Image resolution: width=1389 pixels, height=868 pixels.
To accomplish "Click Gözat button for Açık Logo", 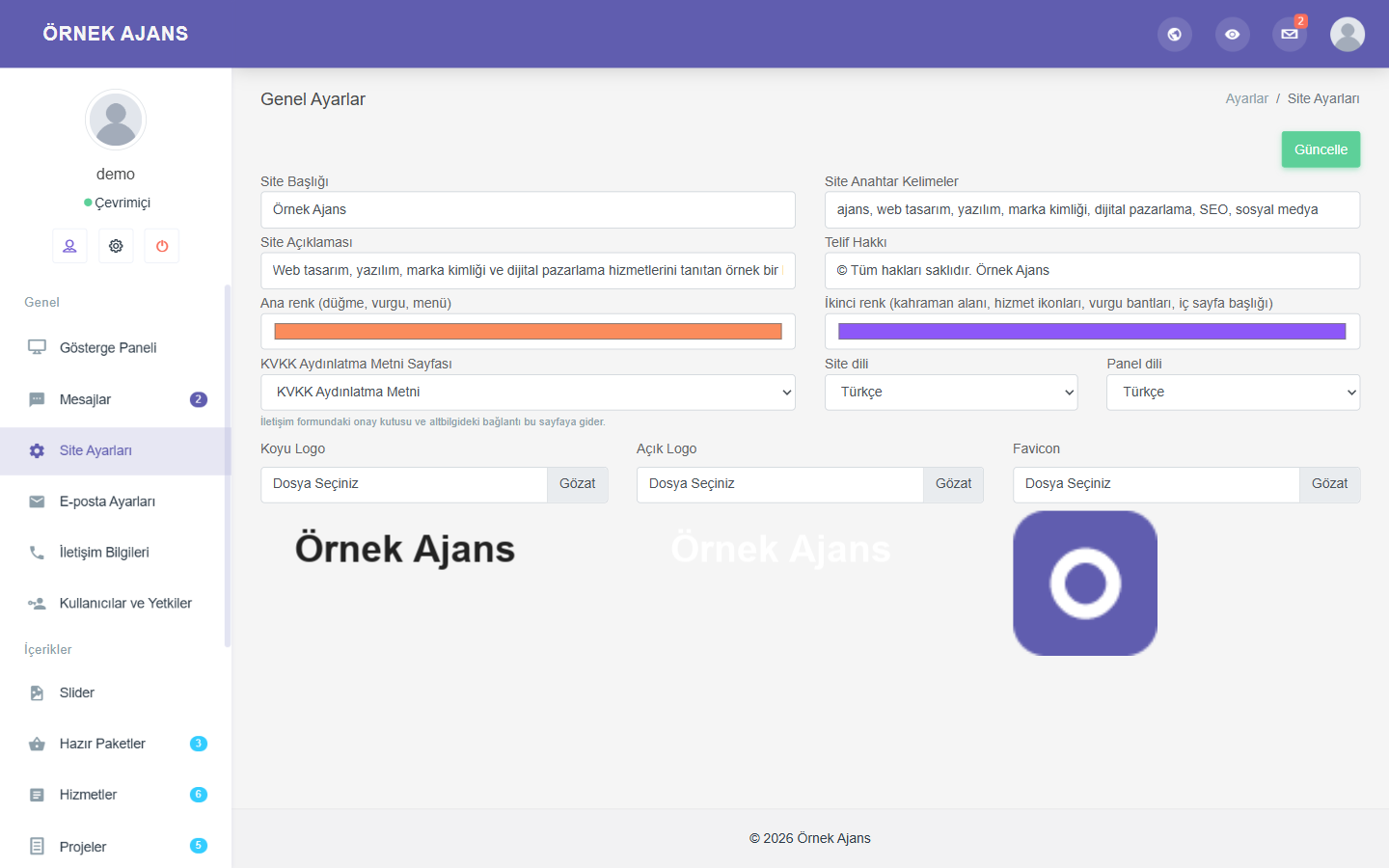I will [953, 484].
